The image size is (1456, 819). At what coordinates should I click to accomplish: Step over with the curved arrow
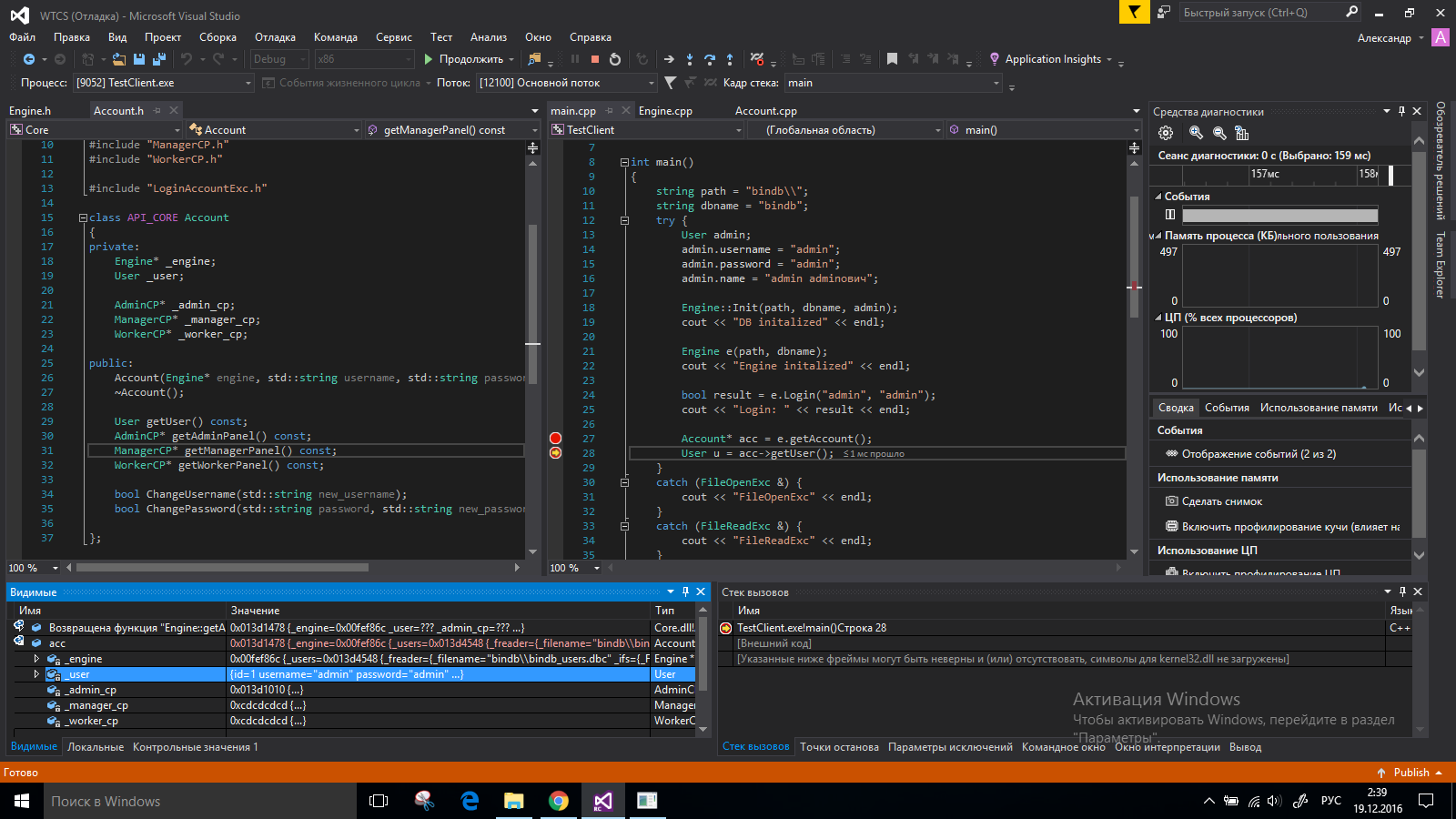pyautogui.click(x=709, y=59)
